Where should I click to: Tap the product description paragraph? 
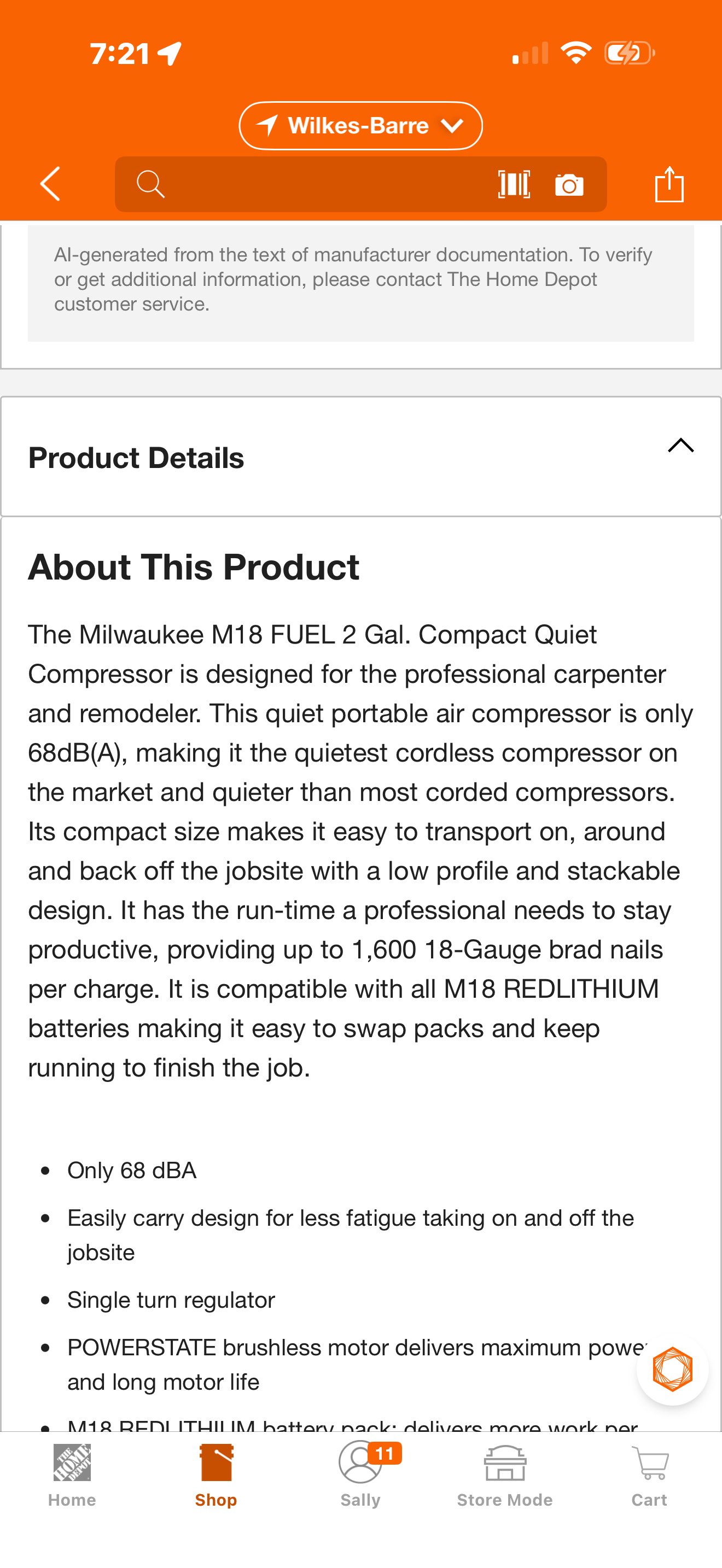click(x=360, y=850)
